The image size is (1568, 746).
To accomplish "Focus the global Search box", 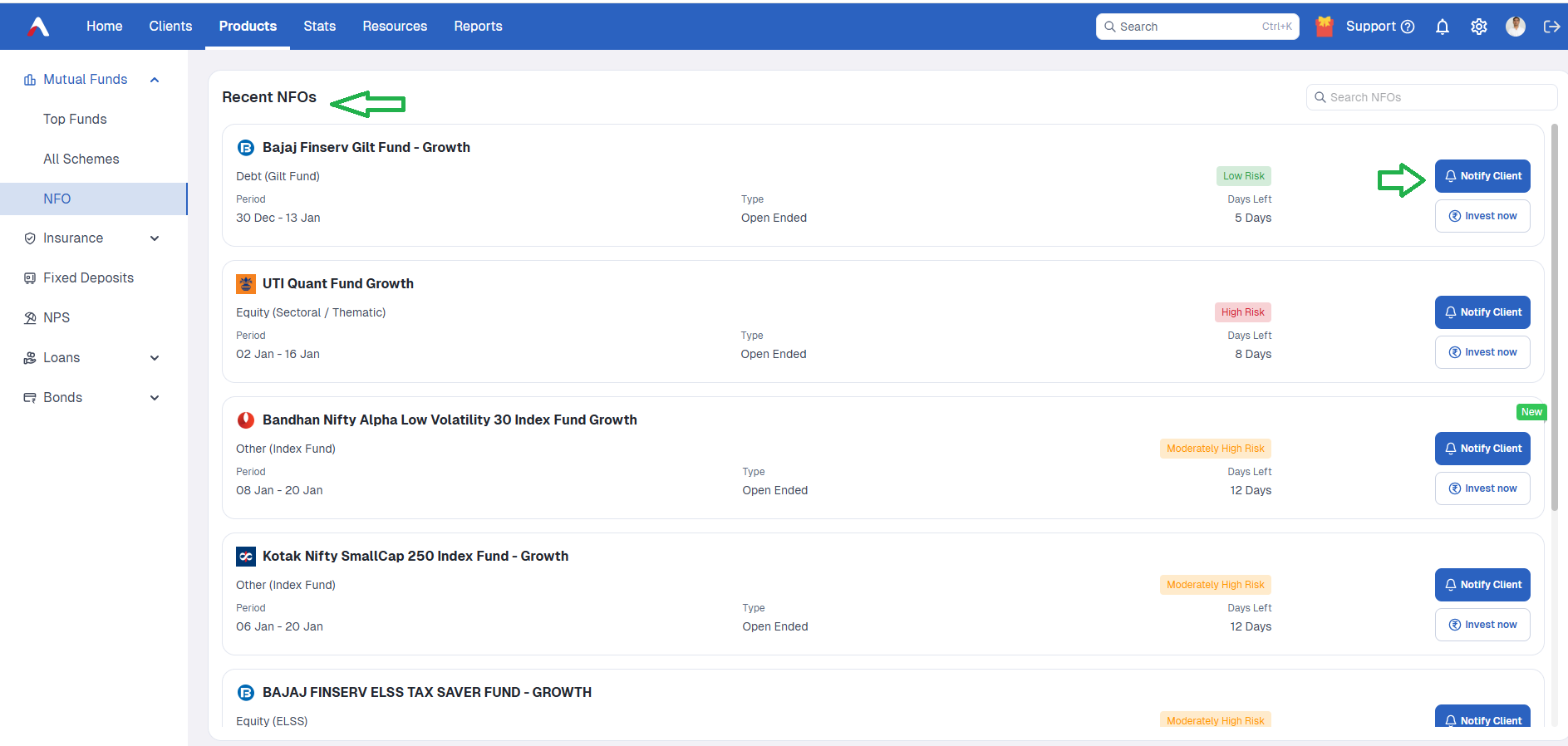I will pos(1197,27).
